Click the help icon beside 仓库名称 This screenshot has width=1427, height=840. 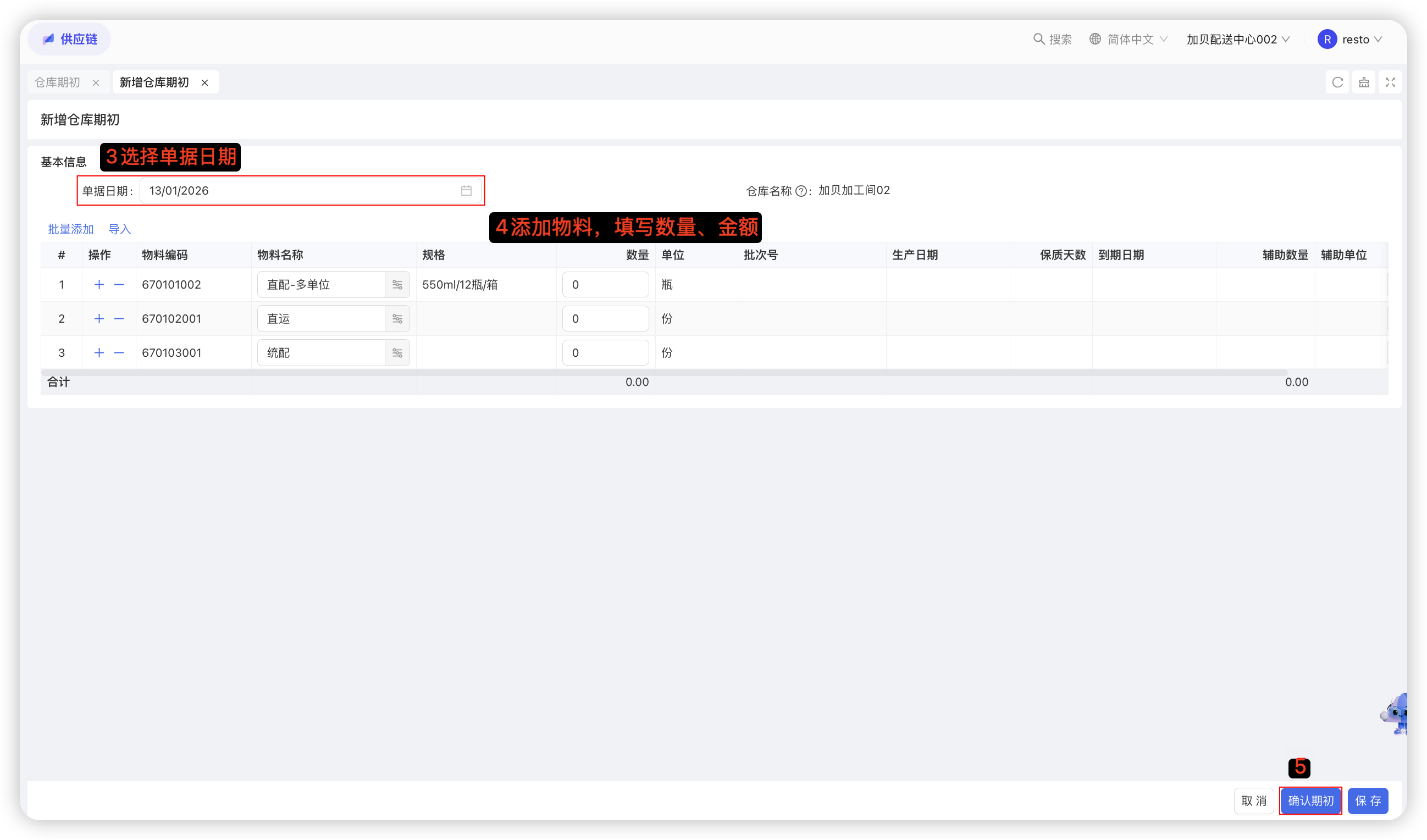[x=801, y=191]
